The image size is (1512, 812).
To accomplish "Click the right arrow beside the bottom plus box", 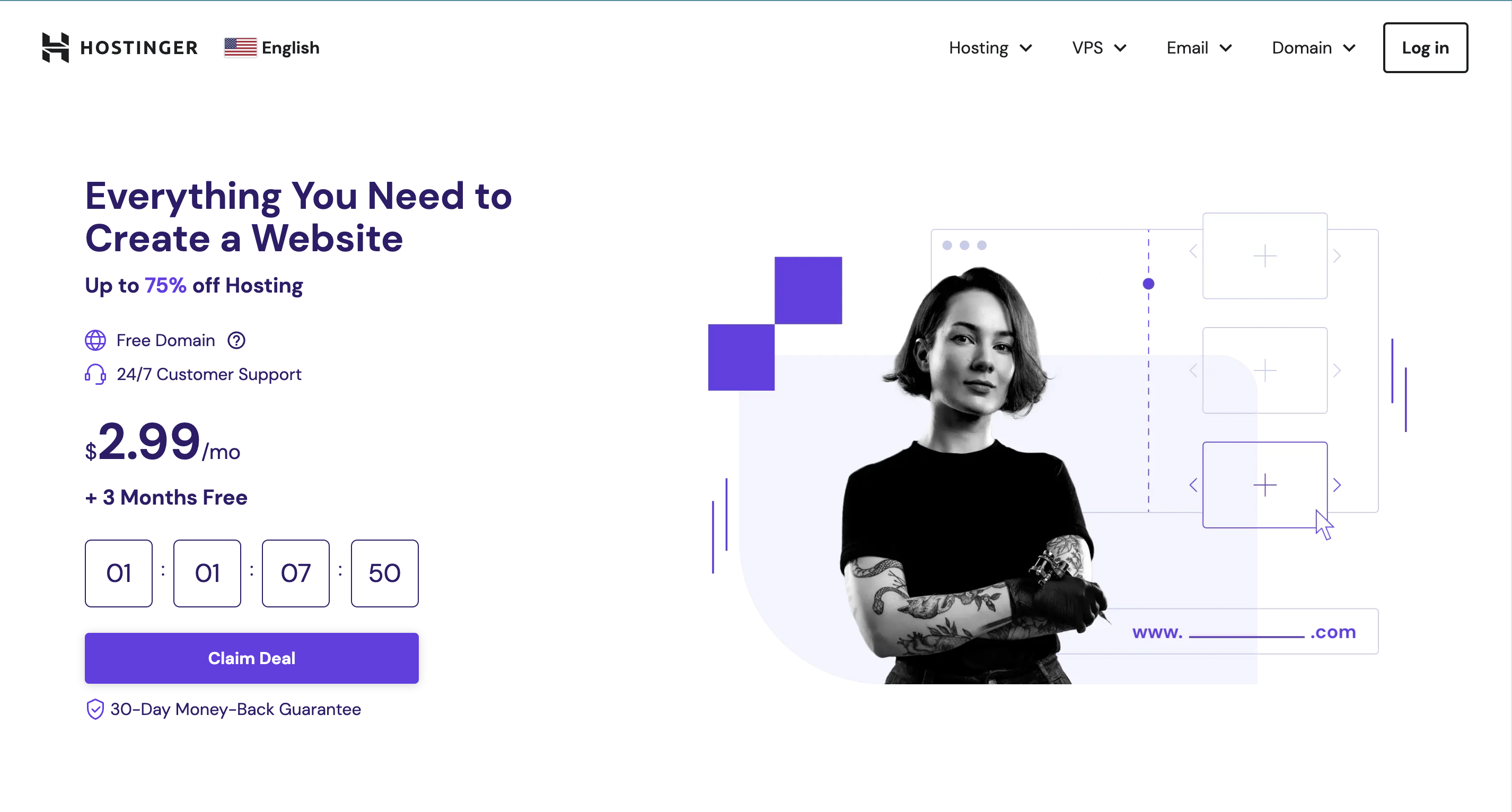I will click(1337, 485).
